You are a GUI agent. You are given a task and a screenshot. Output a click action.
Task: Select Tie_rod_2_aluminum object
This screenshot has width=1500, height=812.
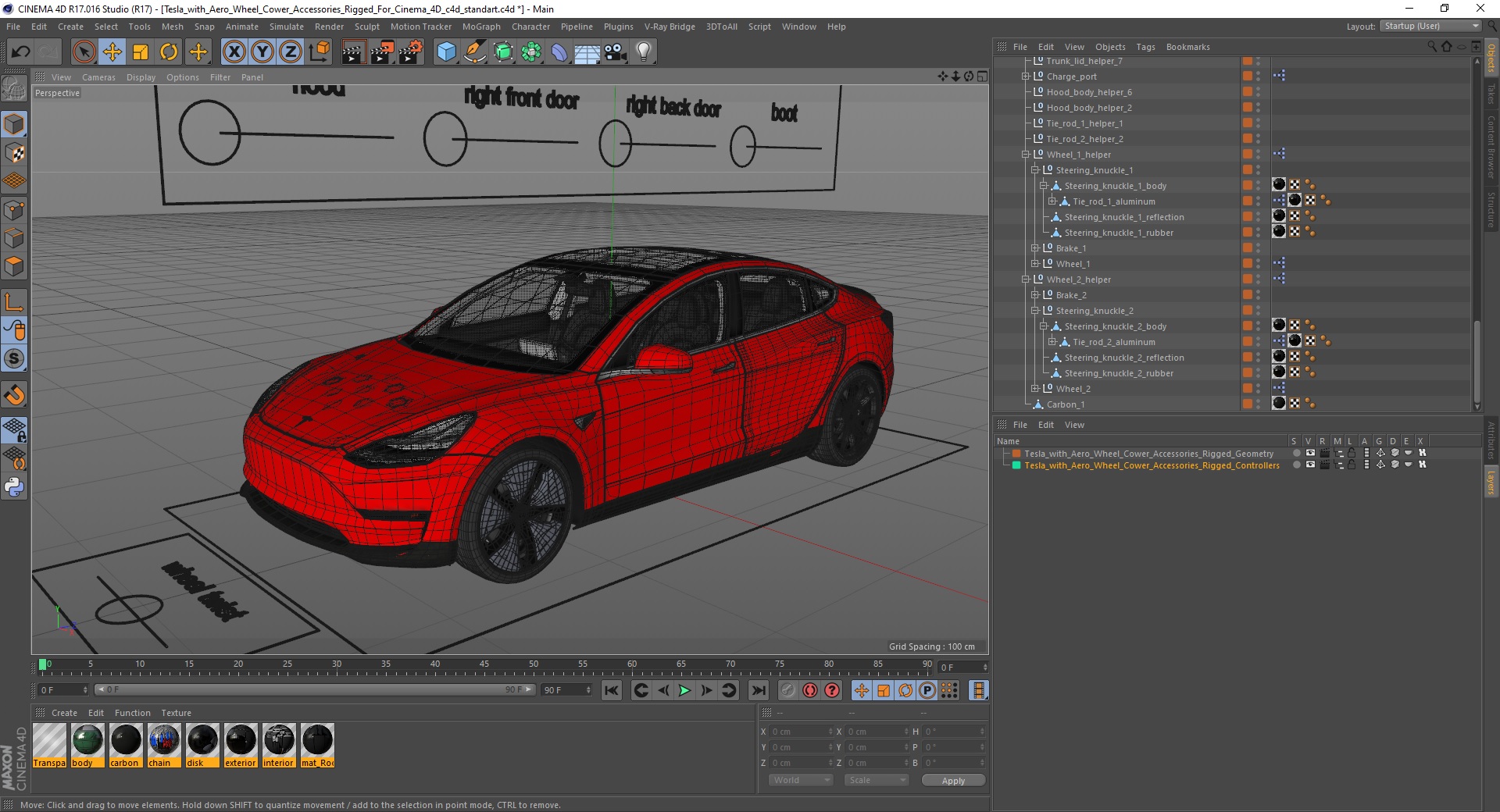[x=1114, y=342]
